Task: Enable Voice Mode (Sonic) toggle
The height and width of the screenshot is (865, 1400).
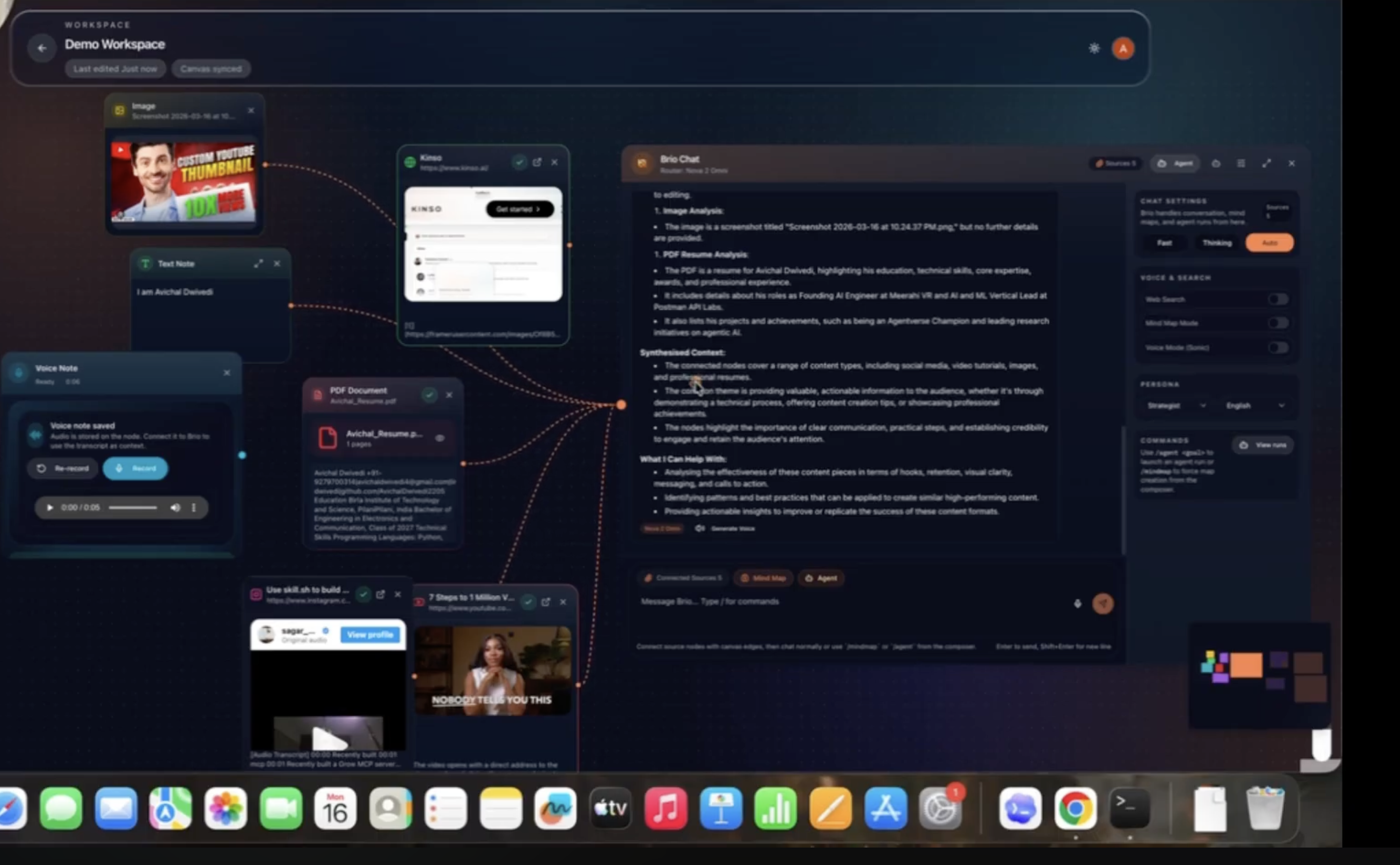Action: [x=1277, y=348]
